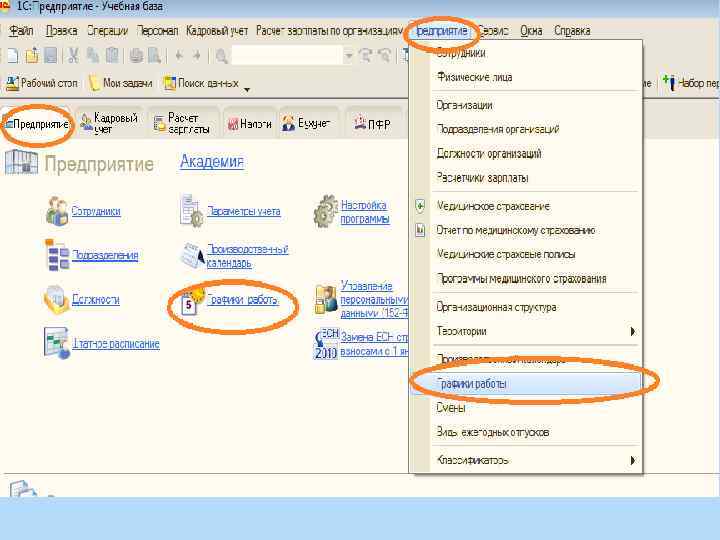
Task: Open the Производственный календарь link
Action: pyautogui.click(x=247, y=256)
